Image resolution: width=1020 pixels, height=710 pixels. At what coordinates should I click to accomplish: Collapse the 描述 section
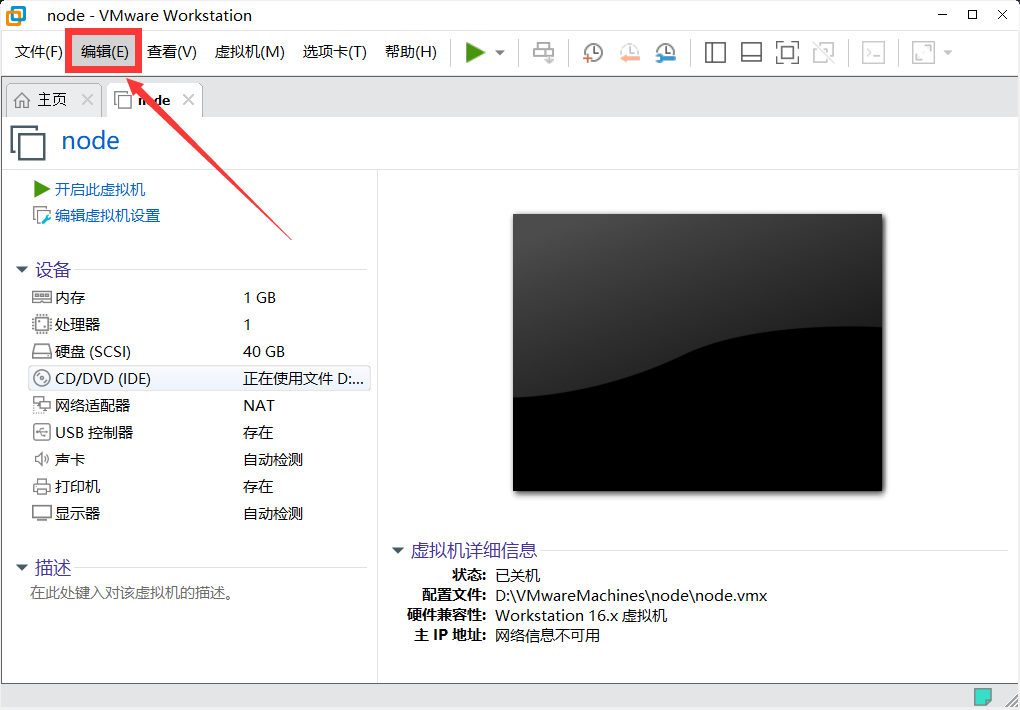(x=22, y=567)
